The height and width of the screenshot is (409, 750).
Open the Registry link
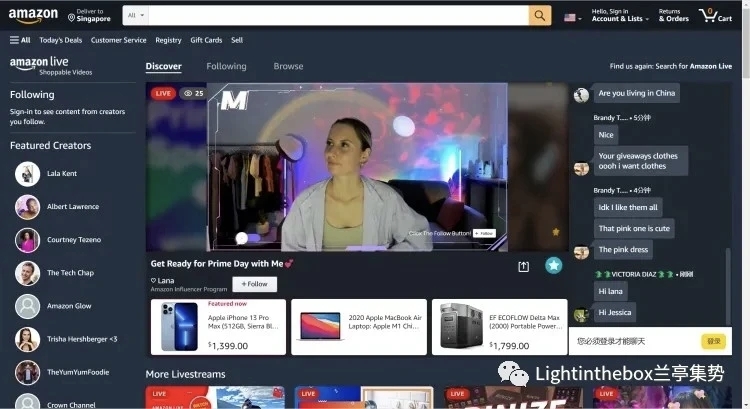[x=168, y=40]
